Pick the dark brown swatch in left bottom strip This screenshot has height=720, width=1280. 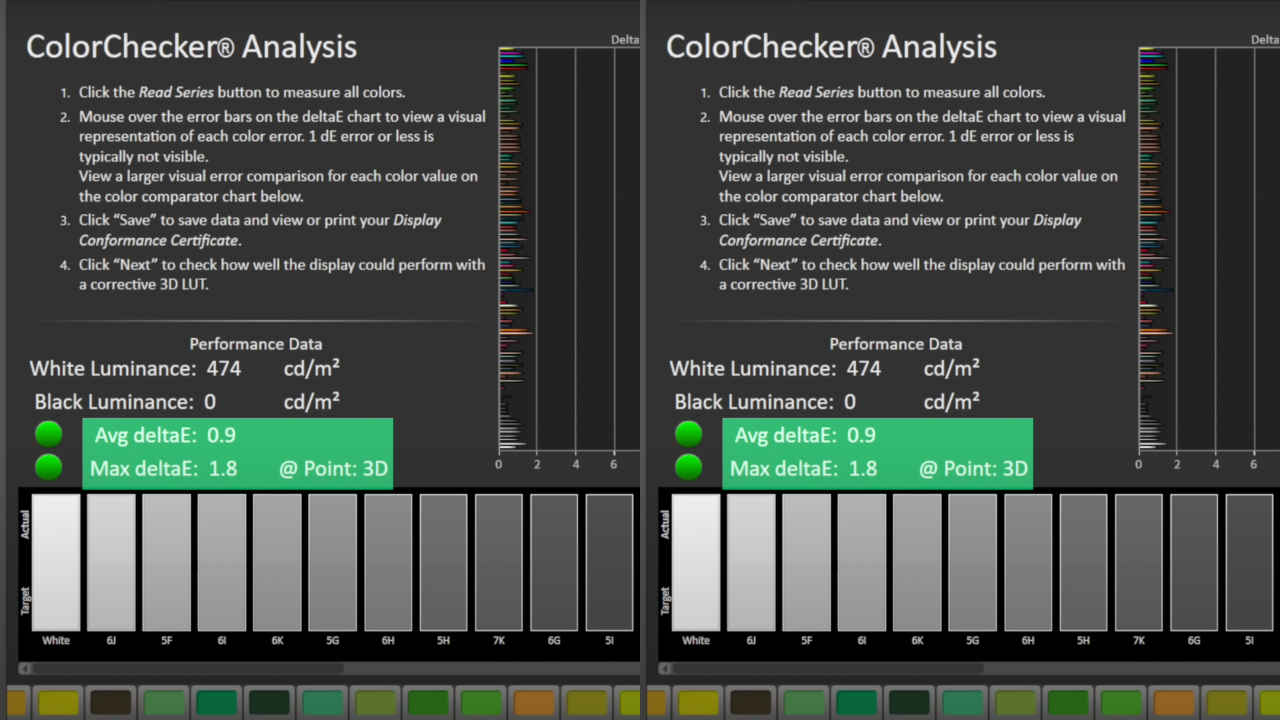point(110,703)
